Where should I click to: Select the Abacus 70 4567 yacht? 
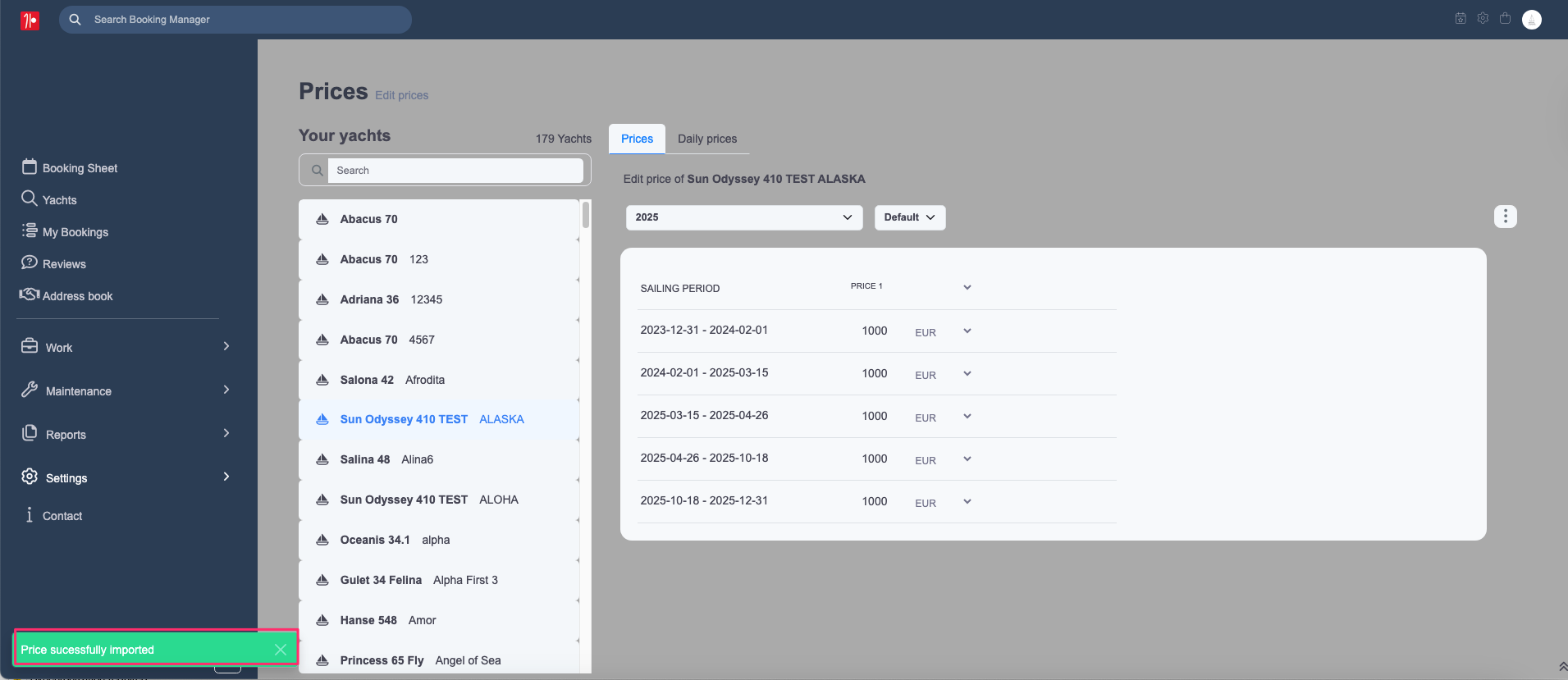coord(439,340)
